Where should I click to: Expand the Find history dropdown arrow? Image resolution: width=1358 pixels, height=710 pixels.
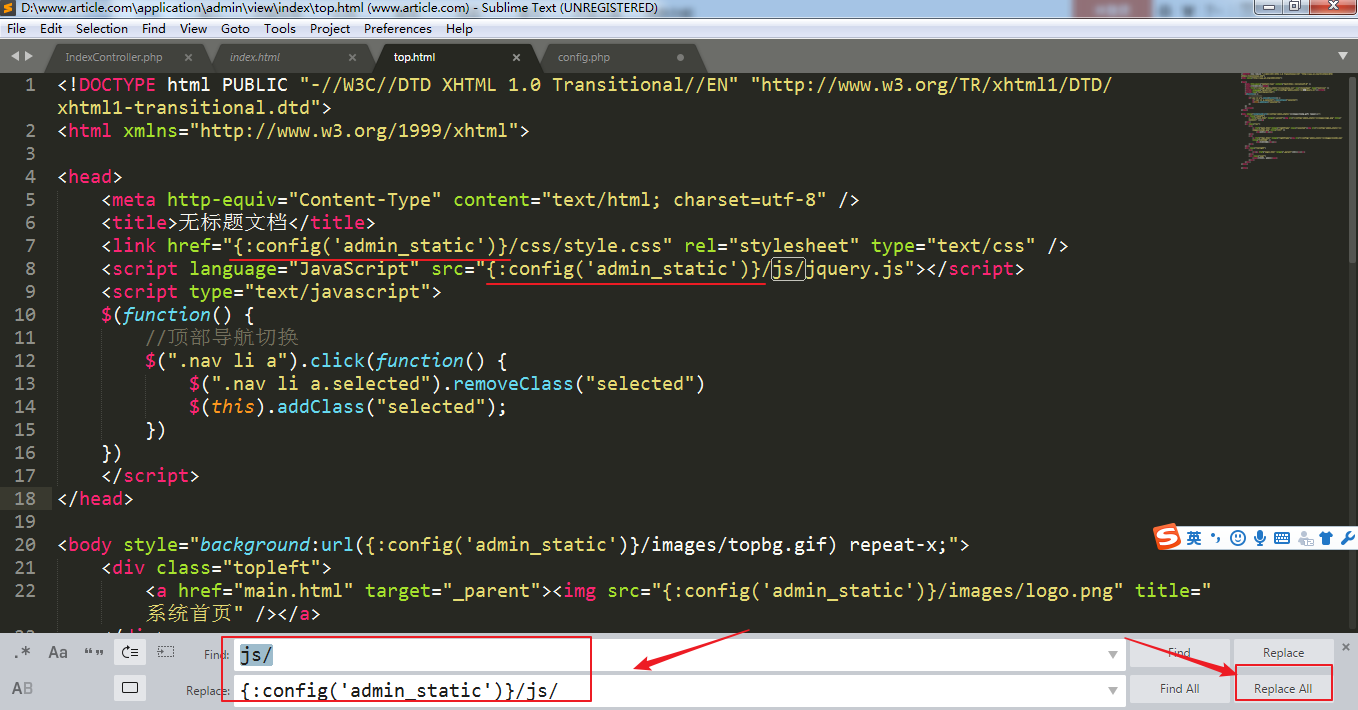pyautogui.click(x=1113, y=655)
